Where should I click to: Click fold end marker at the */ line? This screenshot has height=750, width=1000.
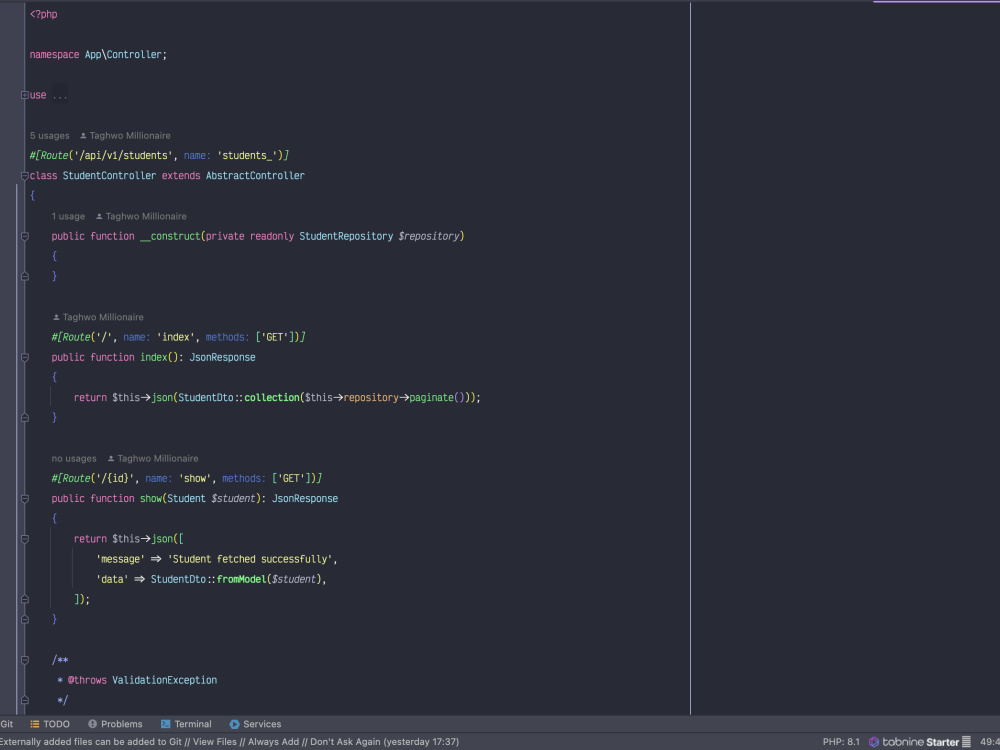(x=24, y=700)
